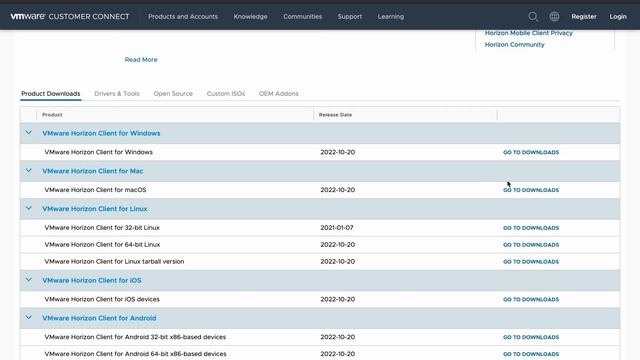Go to downloads for Android 32-bit x86 client
Viewport: 640px width, 360px height.
tap(531, 337)
